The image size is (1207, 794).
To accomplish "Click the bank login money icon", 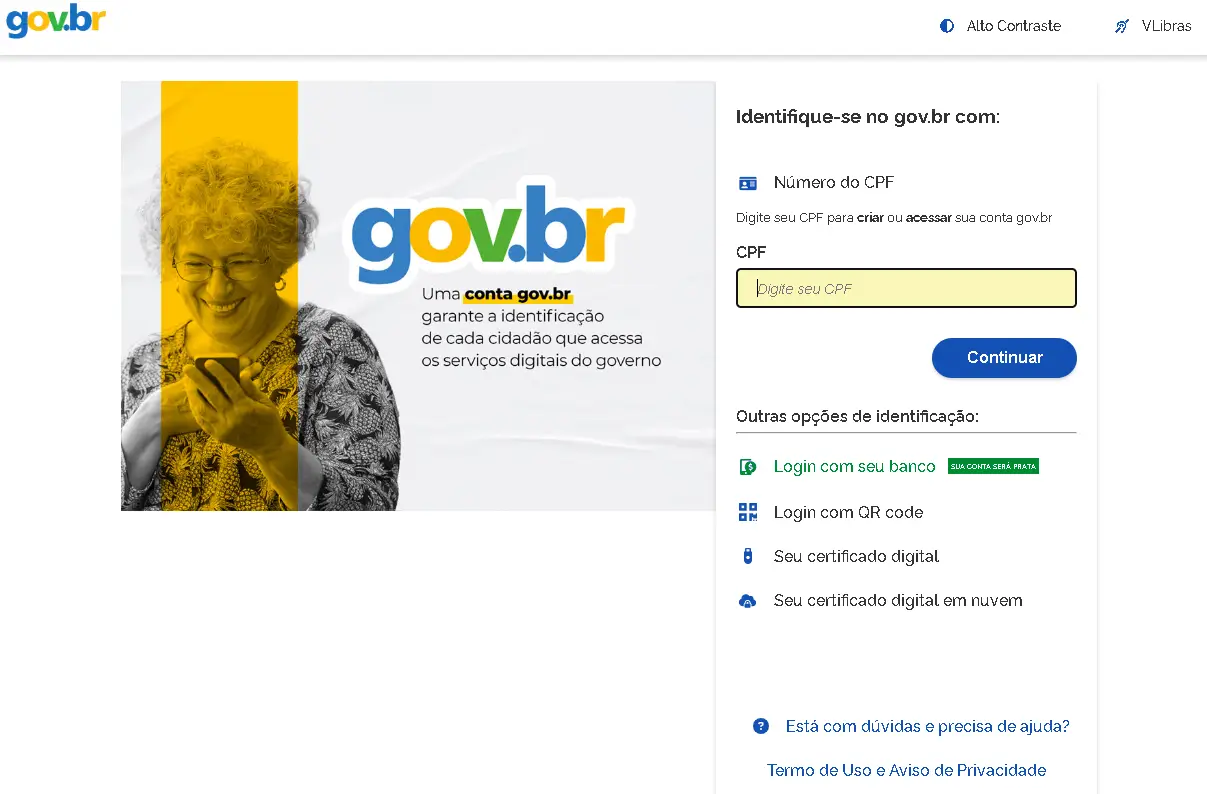I will (x=748, y=467).
